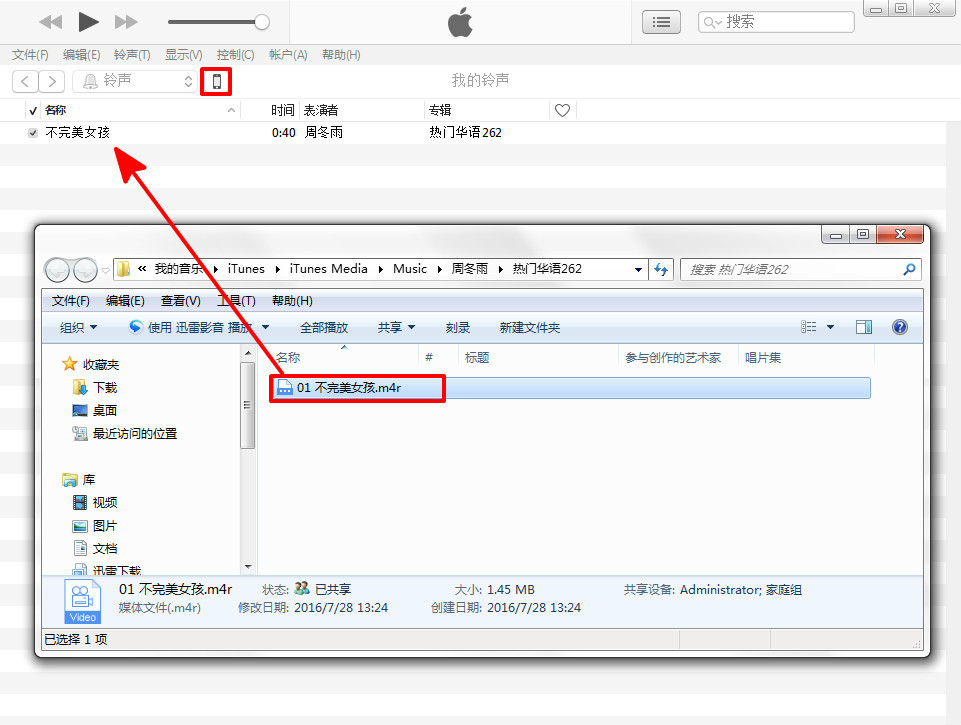This screenshot has width=961, height=725.
Task: Open the iTunes 编辑(E) menu
Action: click(x=82, y=55)
